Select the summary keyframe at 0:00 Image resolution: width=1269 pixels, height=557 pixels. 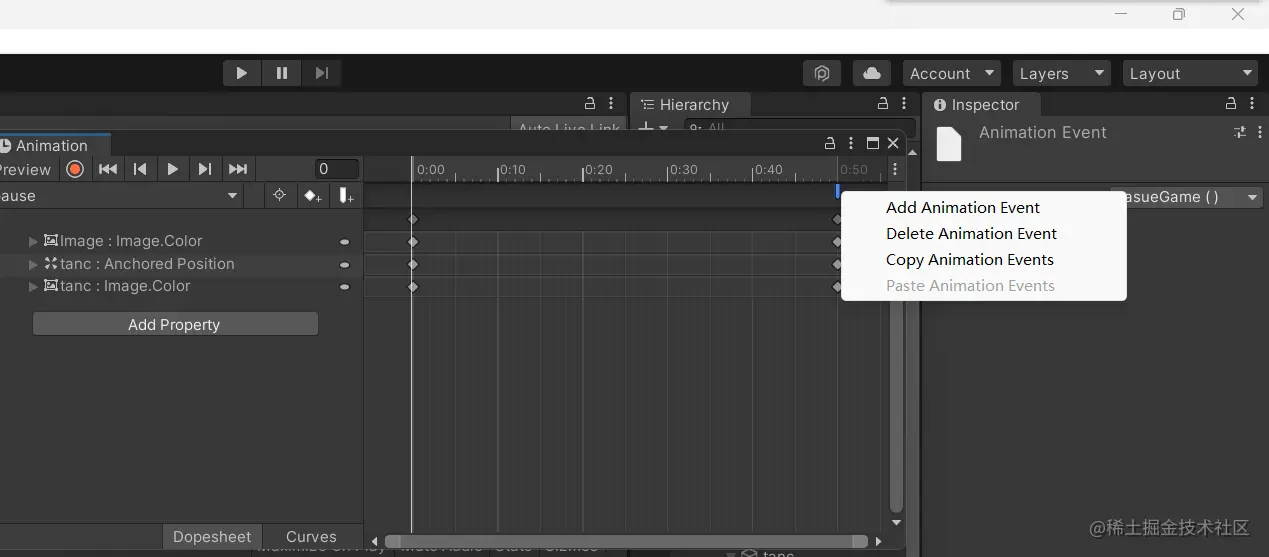click(x=412, y=219)
